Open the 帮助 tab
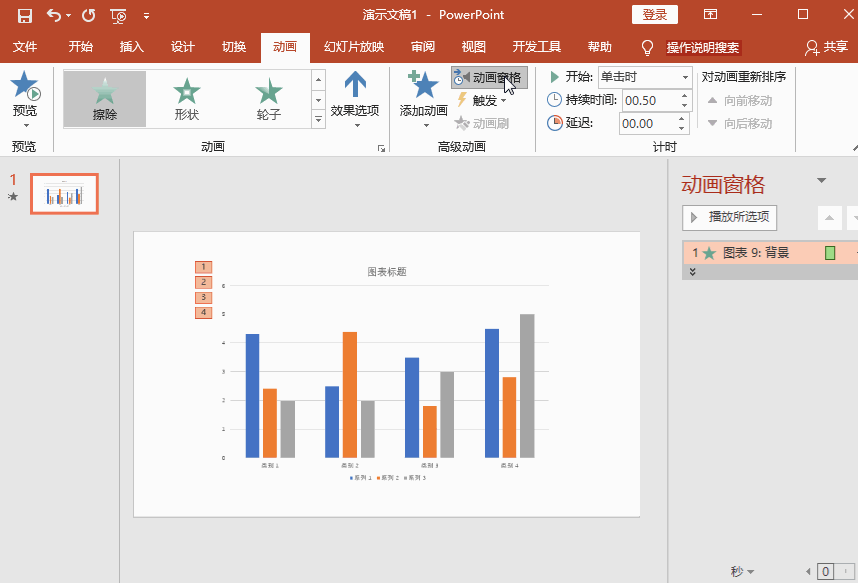Screen dimensions: 858x583 point(600,47)
